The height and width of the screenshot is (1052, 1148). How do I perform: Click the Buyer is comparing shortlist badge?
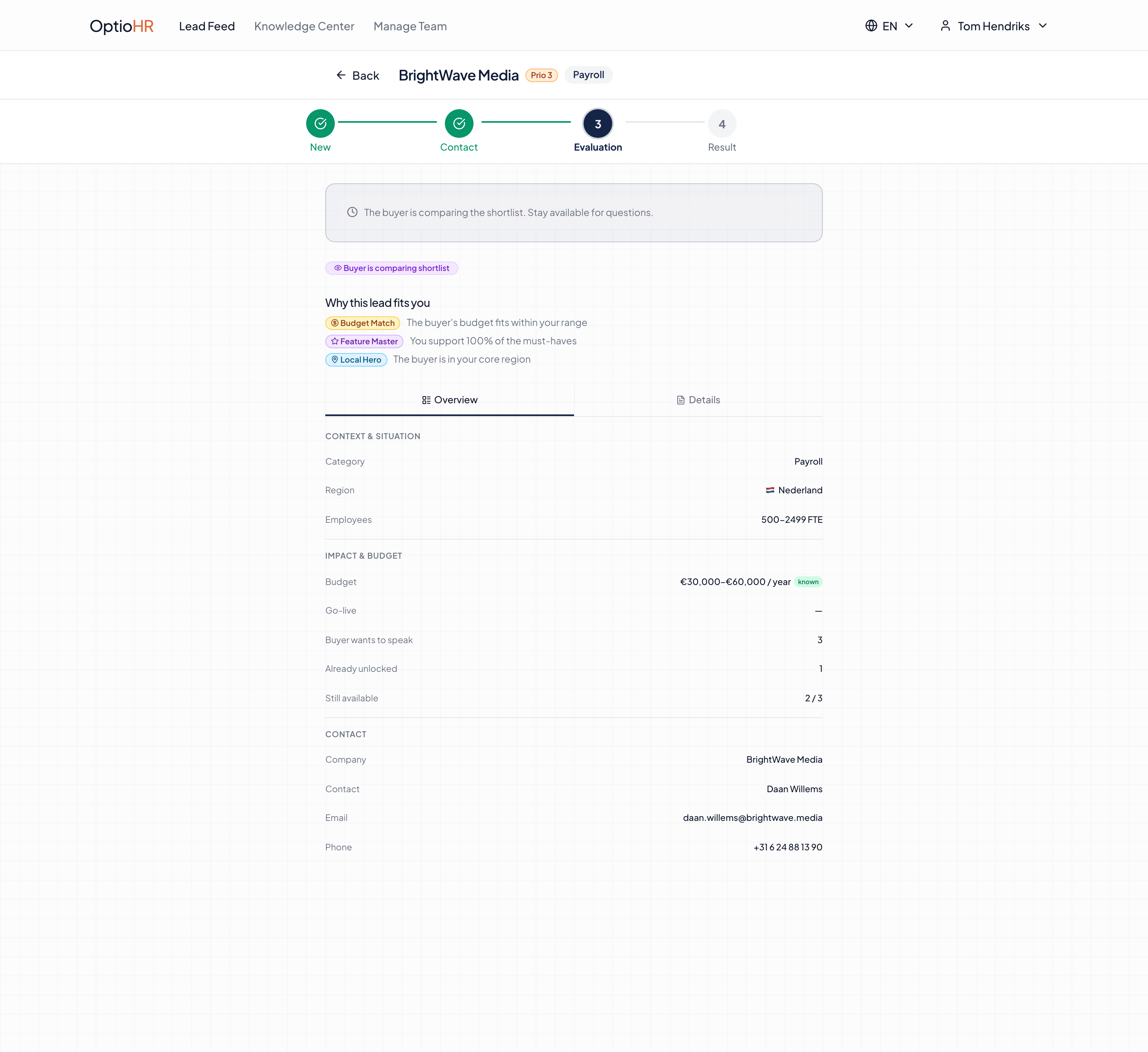click(392, 268)
